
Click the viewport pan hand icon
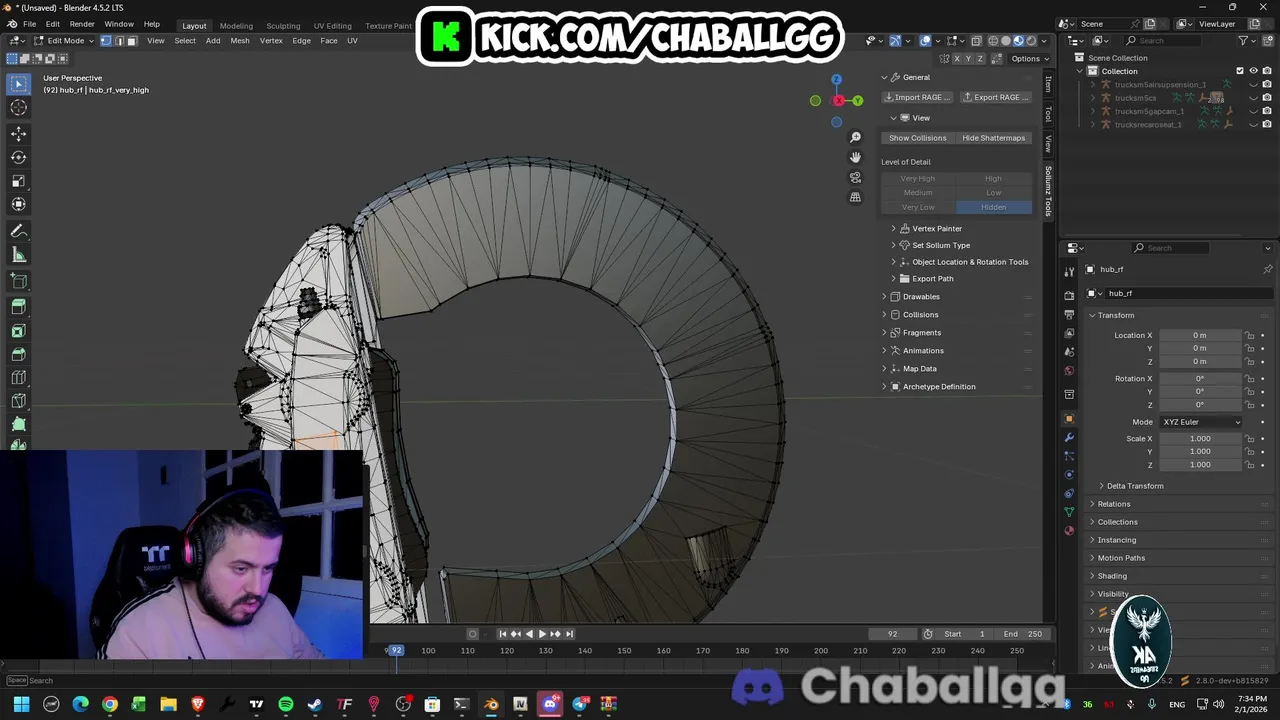pos(855,157)
